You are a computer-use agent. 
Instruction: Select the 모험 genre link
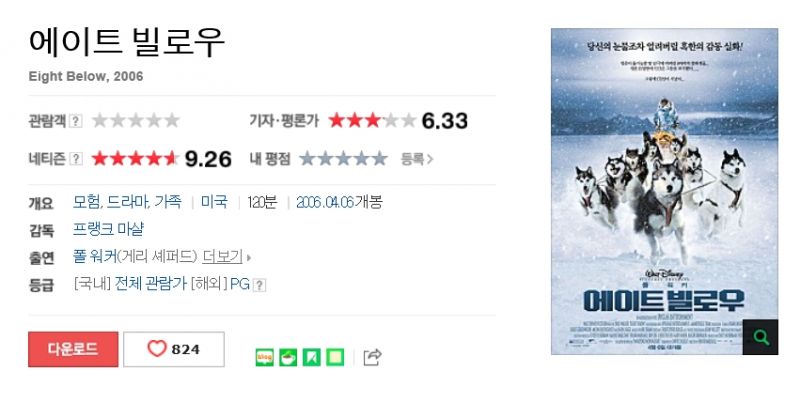(x=87, y=202)
